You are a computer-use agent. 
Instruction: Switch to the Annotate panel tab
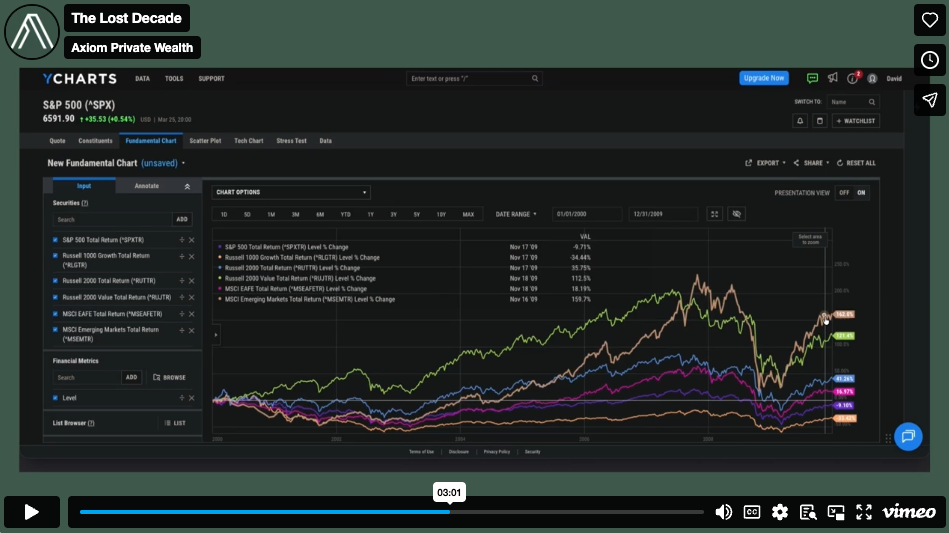(146, 186)
